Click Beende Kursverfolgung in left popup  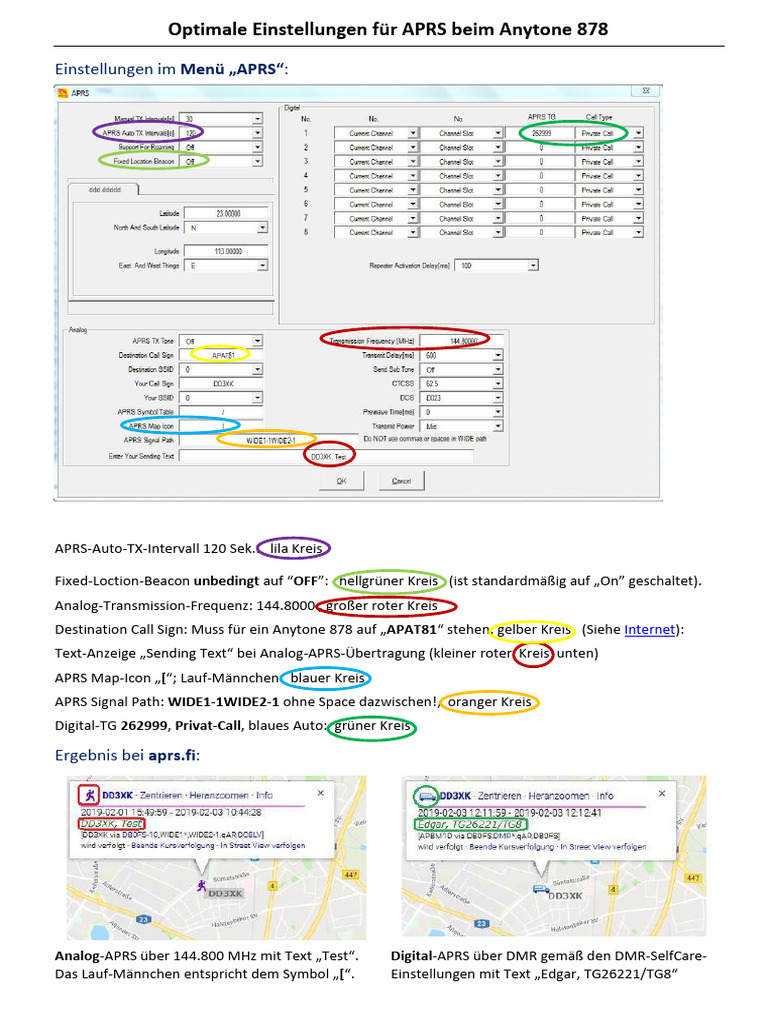tap(172, 845)
